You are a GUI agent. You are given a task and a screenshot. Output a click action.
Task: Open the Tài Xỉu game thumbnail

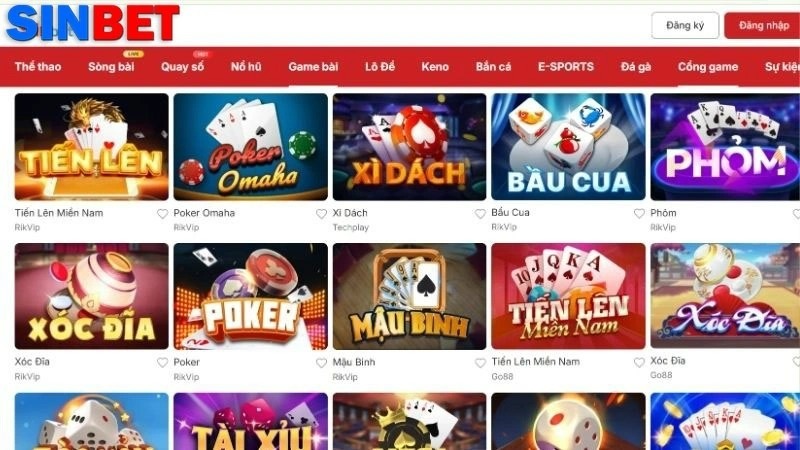pyautogui.click(x=251, y=421)
